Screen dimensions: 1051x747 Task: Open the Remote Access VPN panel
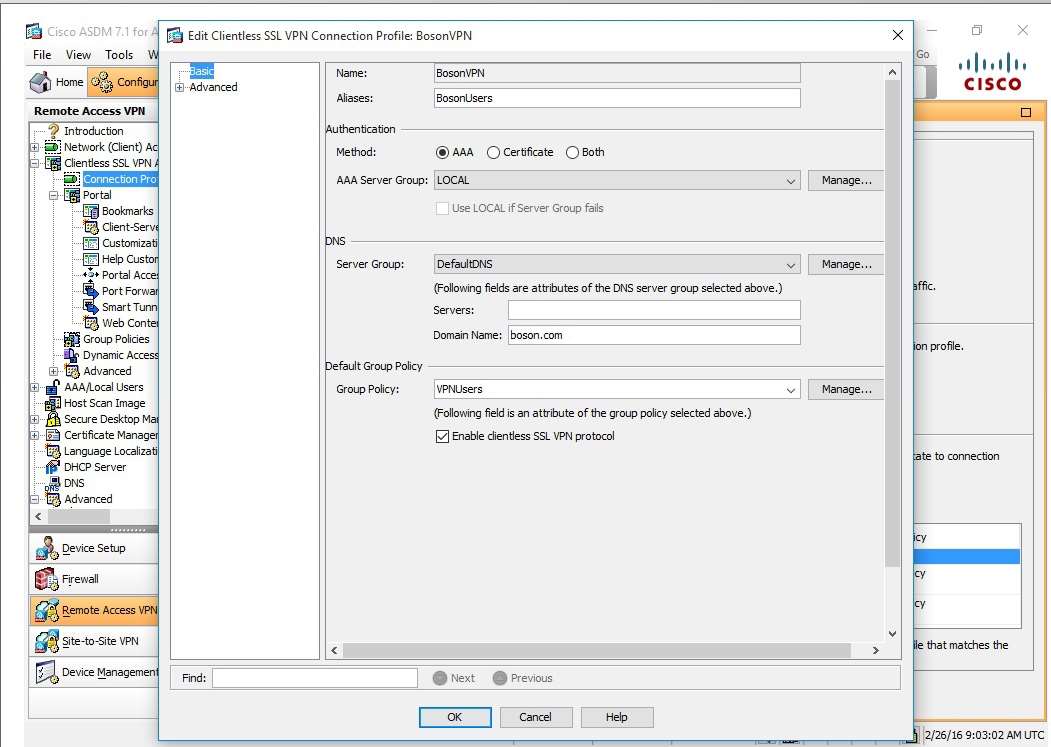[x=94, y=610]
